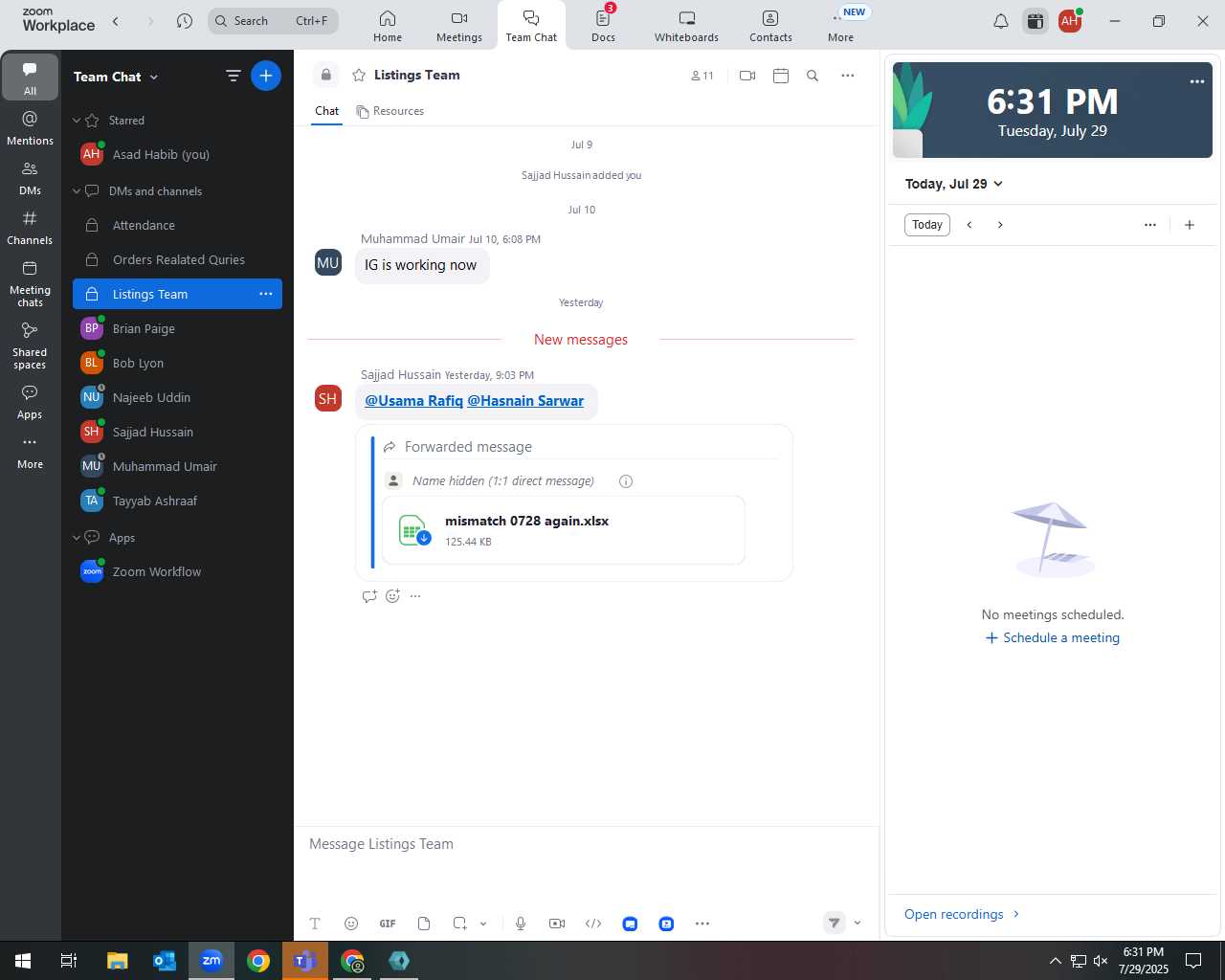Open the Today, Jul 29 date dropdown
The height and width of the screenshot is (980, 1225).
tap(954, 184)
